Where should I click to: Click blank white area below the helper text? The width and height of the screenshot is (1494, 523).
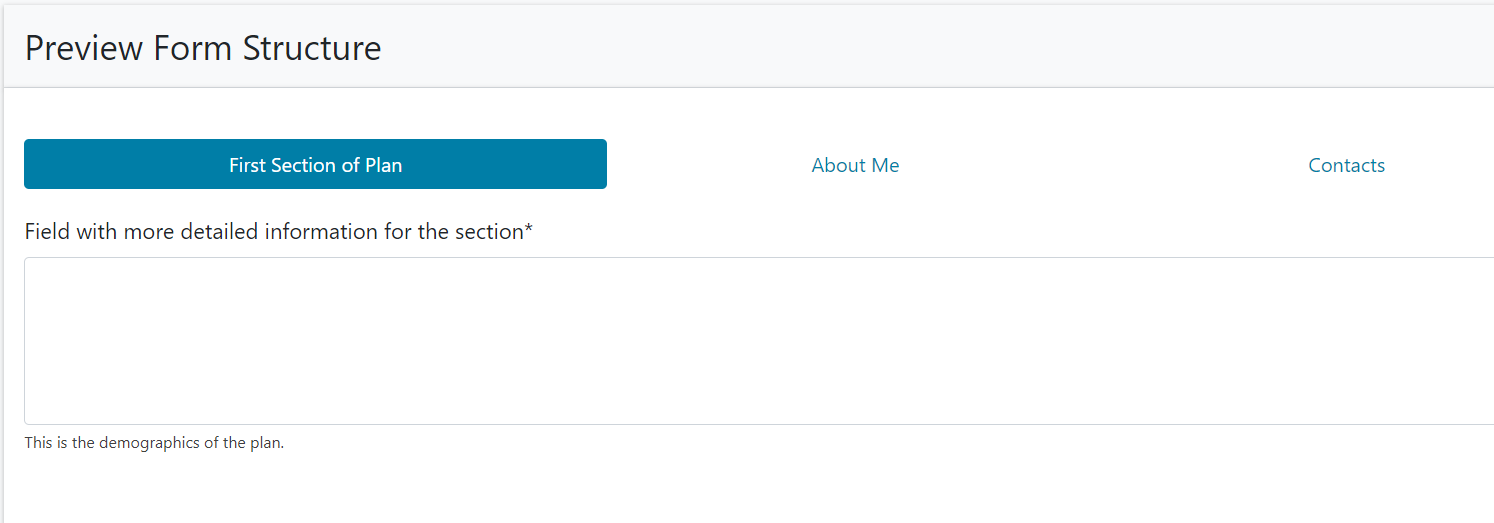point(700,490)
